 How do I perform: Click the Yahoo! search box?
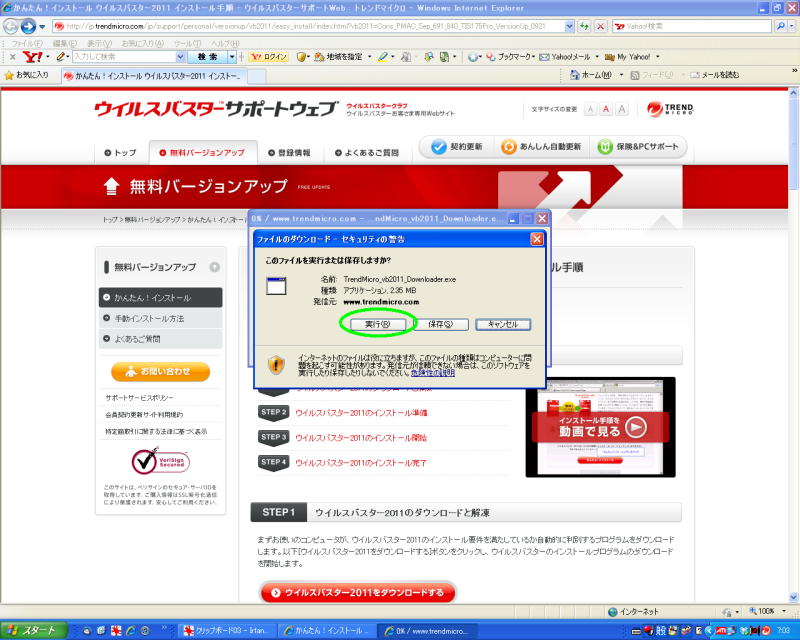692,26
